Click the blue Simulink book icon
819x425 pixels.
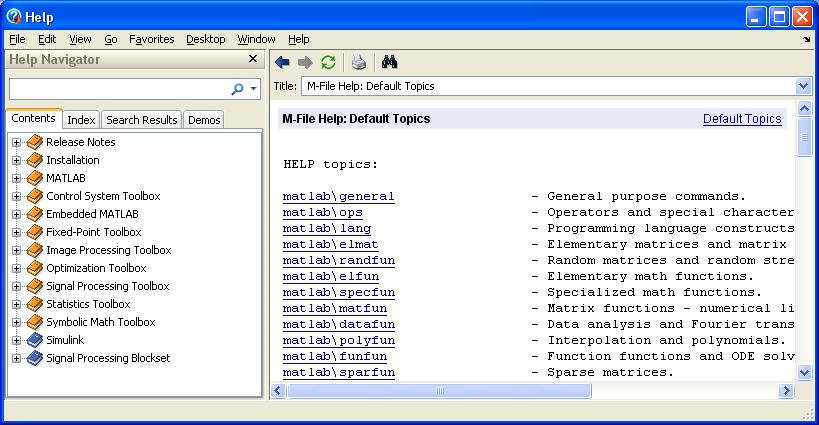pyautogui.click(x=34, y=340)
